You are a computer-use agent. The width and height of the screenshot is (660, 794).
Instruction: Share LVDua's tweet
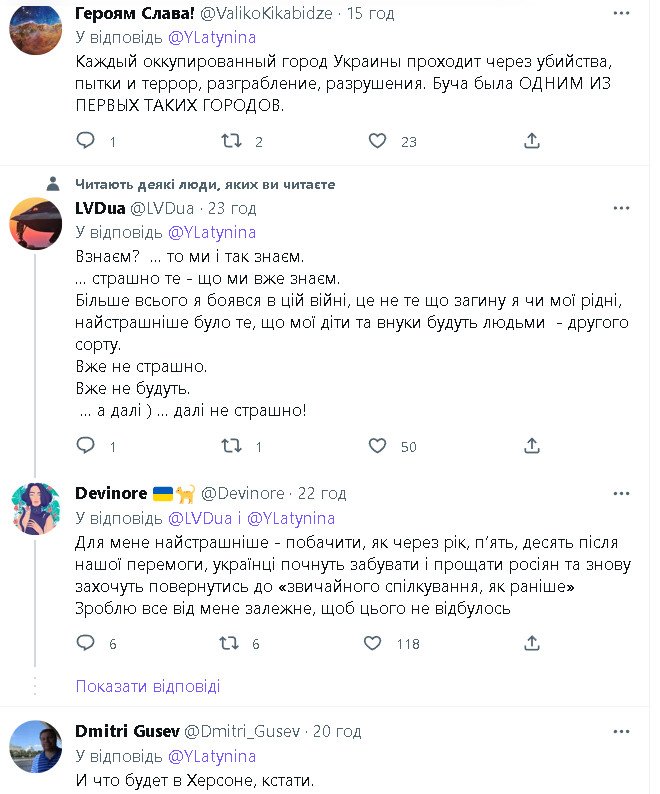(x=532, y=446)
